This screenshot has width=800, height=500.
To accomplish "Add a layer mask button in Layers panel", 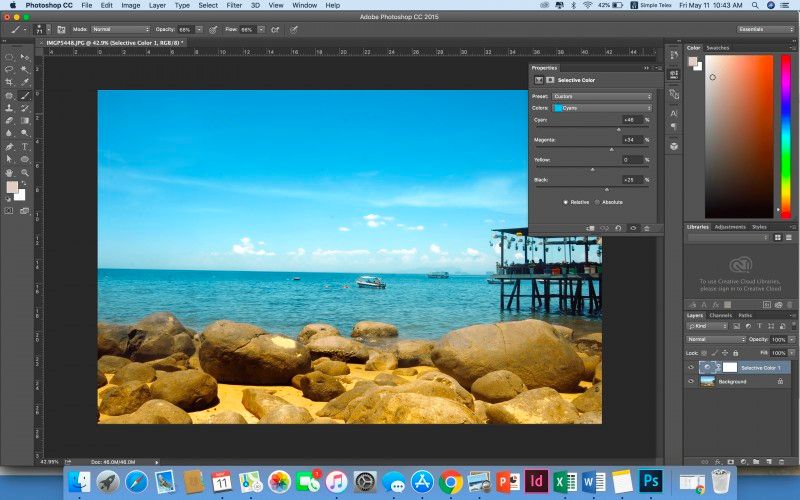I will click(x=731, y=462).
